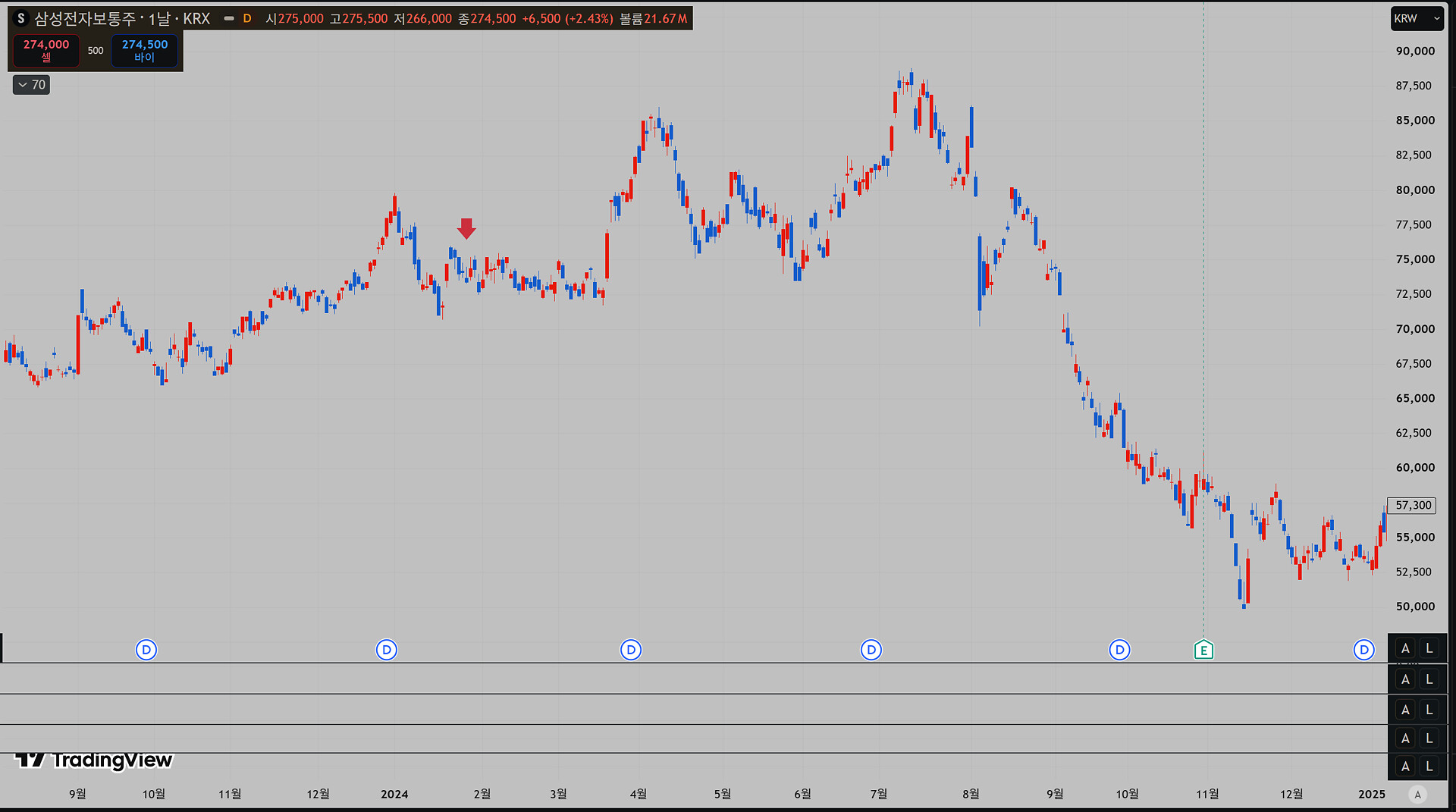Click the 72,500 price axis label
The width and height of the screenshot is (1456, 812).
1414,293
